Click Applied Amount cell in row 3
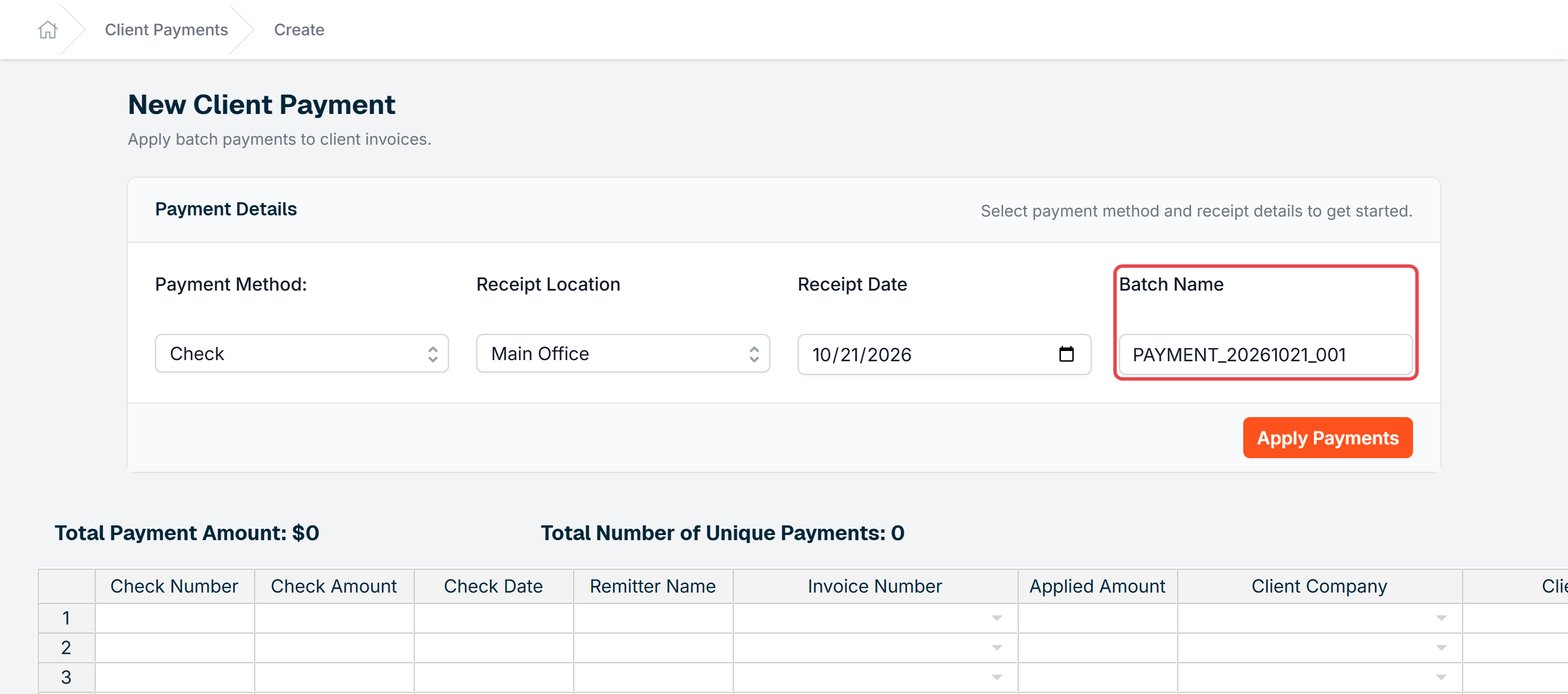 [1097, 677]
